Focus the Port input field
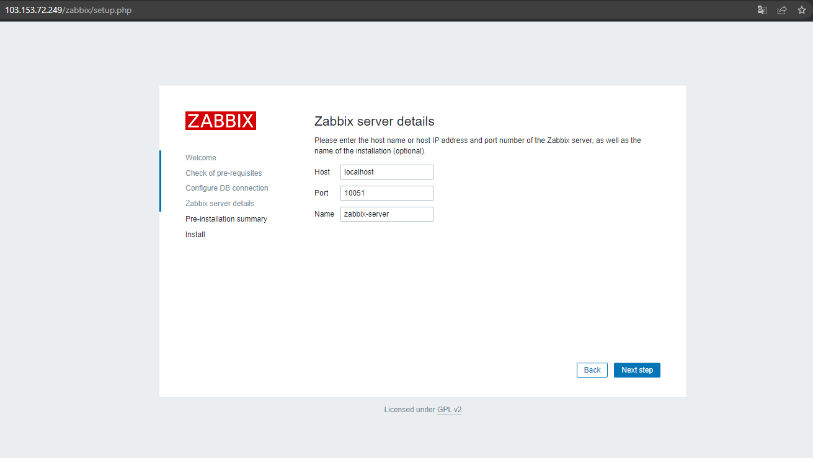 coord(387,193)
